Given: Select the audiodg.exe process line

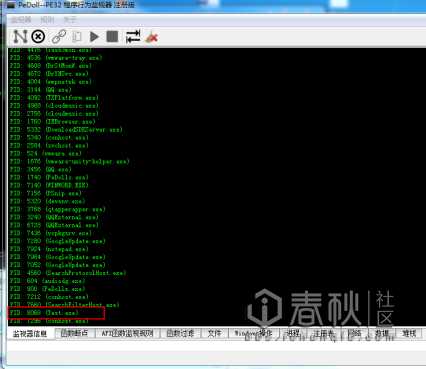Looking at the screenshot, I should coord(47,281).
